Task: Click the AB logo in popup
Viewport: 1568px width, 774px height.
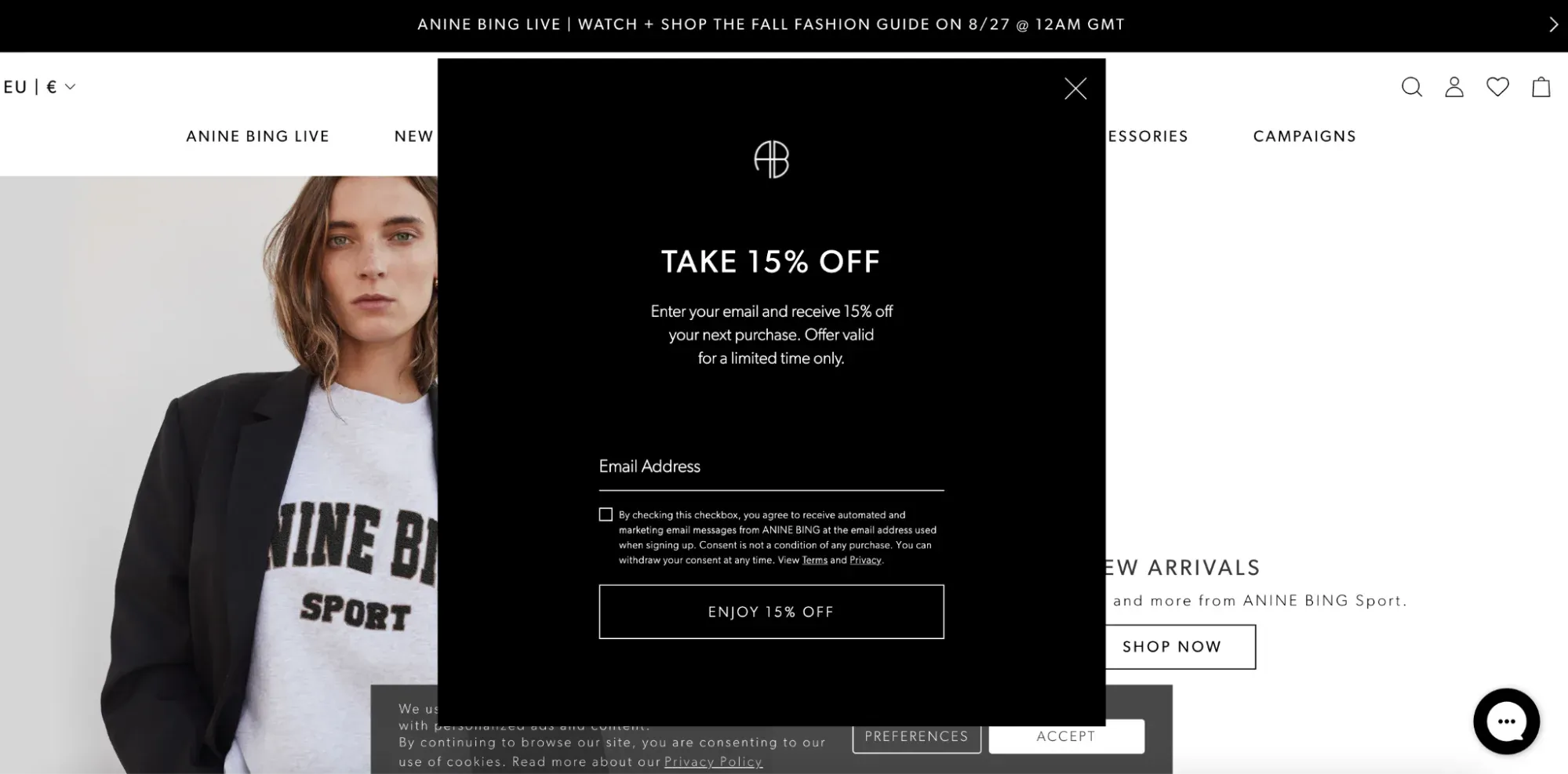Action: point(771,160)
